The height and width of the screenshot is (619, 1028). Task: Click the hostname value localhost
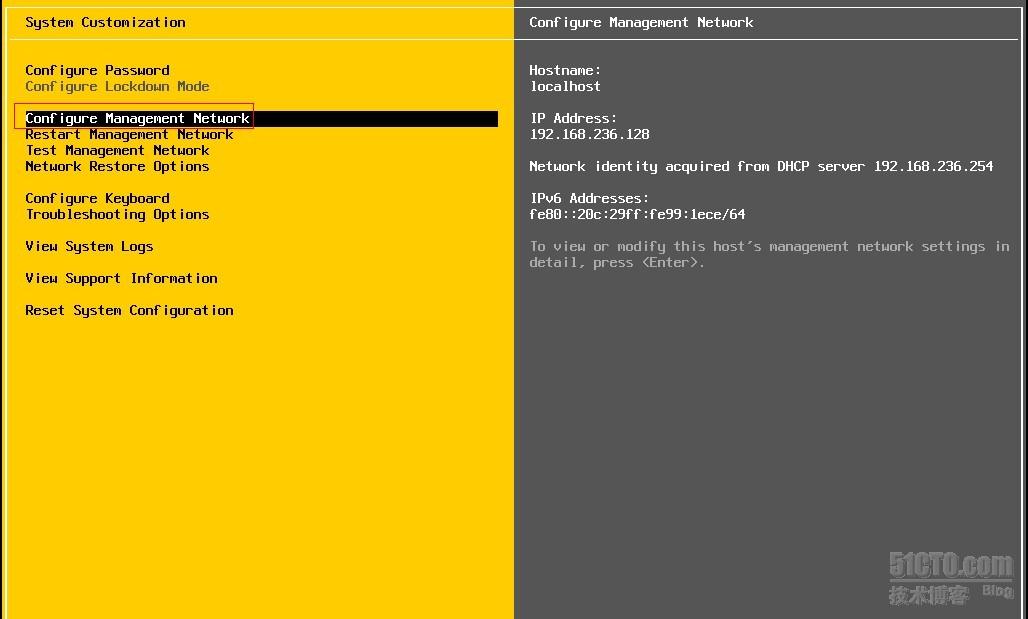pyautogui.click(x=565, y=87)
